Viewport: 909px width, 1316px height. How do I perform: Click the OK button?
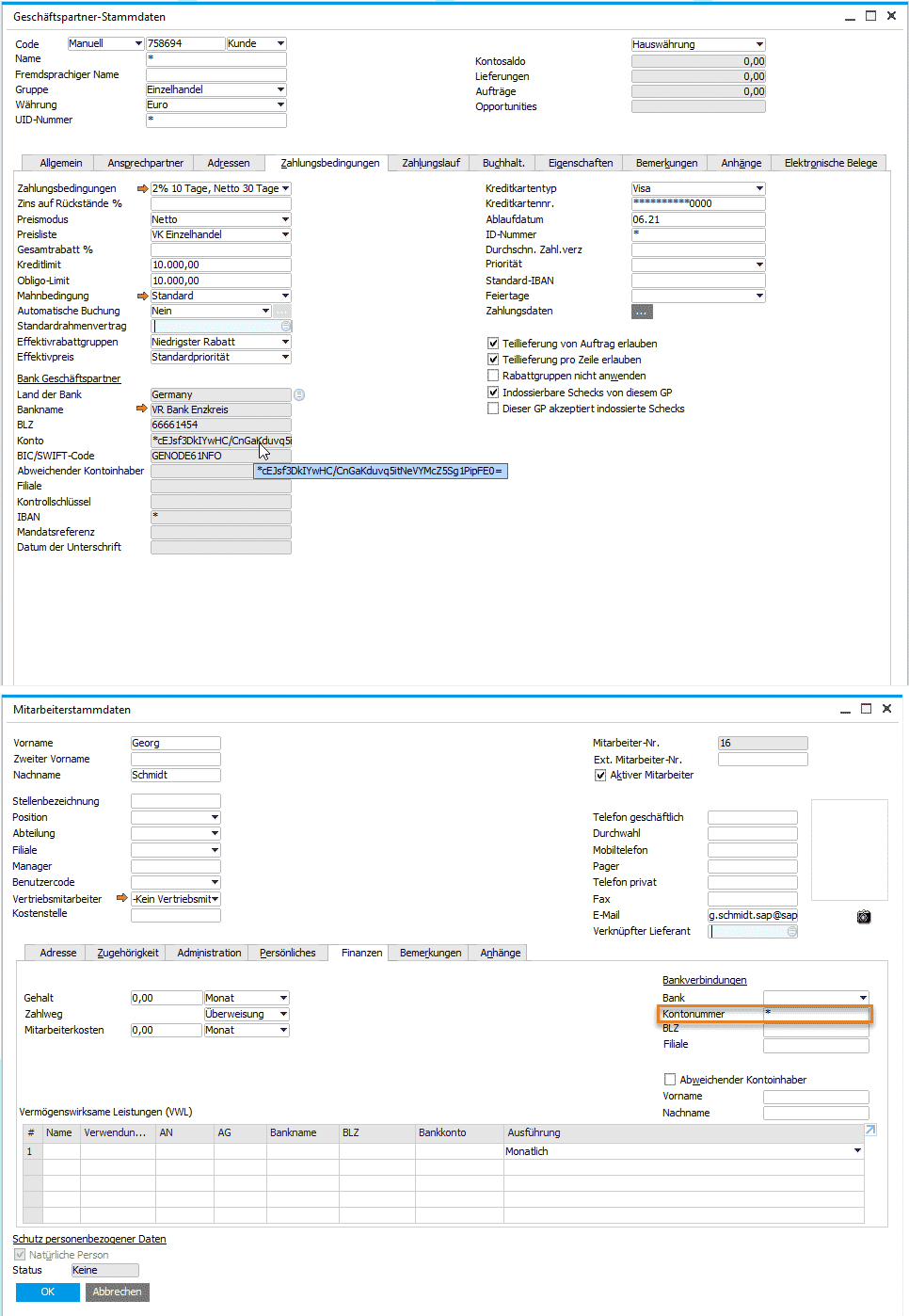[x=48, y=1292]
